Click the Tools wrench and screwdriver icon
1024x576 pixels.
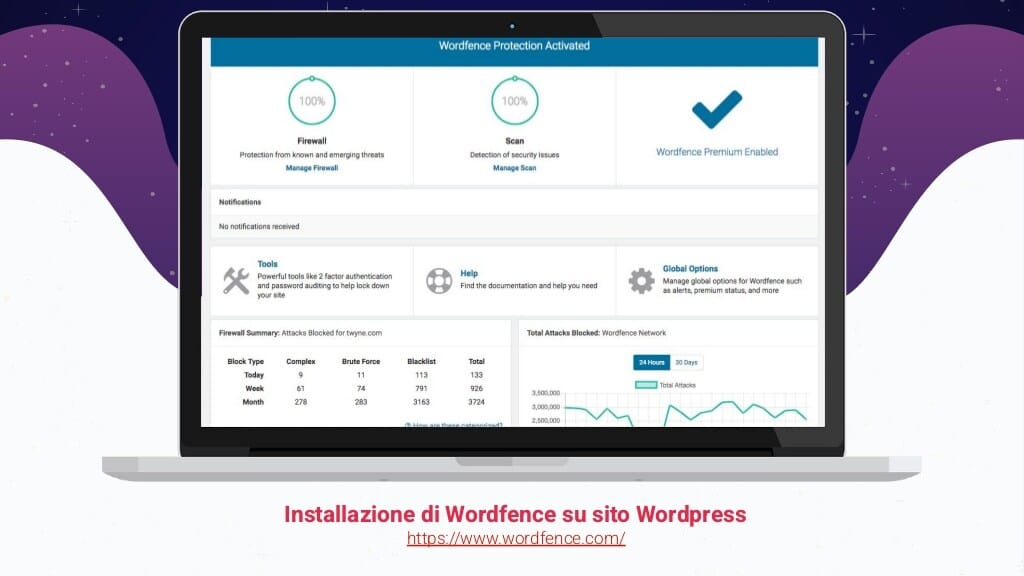[236, 281]
